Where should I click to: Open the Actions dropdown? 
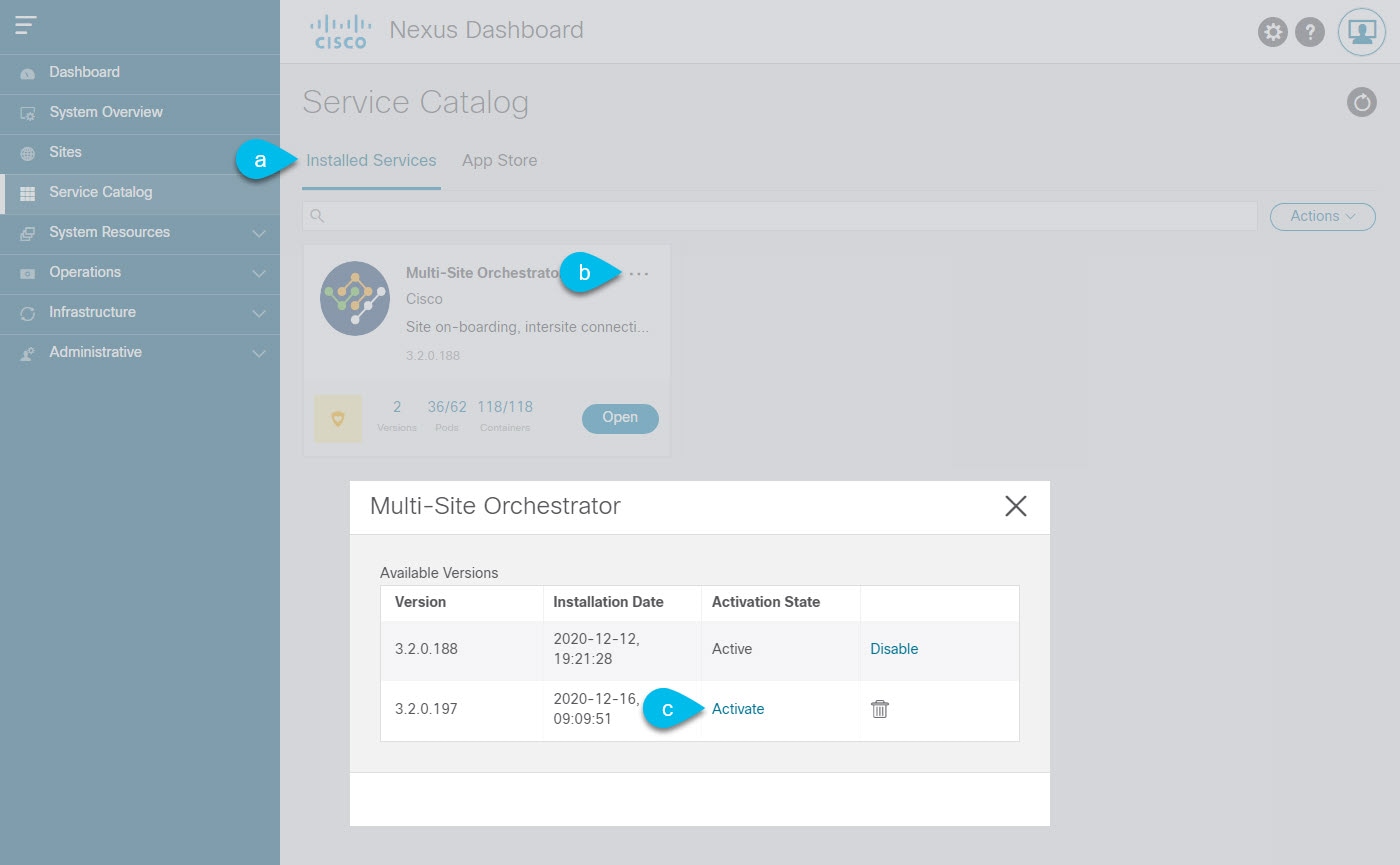(x=1322, y=216)
